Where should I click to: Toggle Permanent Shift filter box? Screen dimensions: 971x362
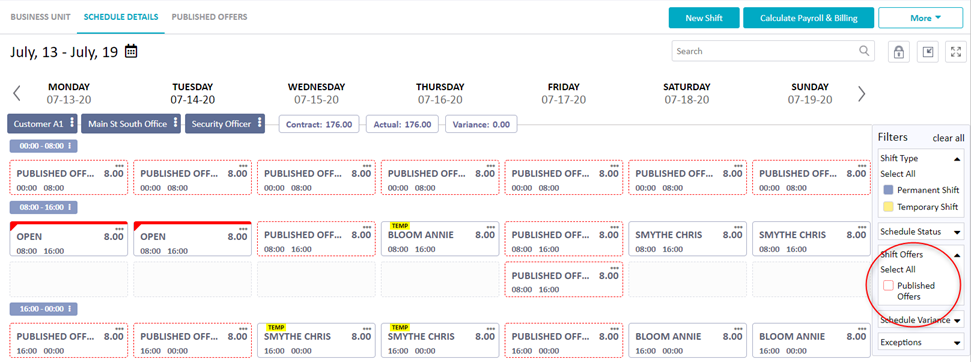[x=888, y=190]
